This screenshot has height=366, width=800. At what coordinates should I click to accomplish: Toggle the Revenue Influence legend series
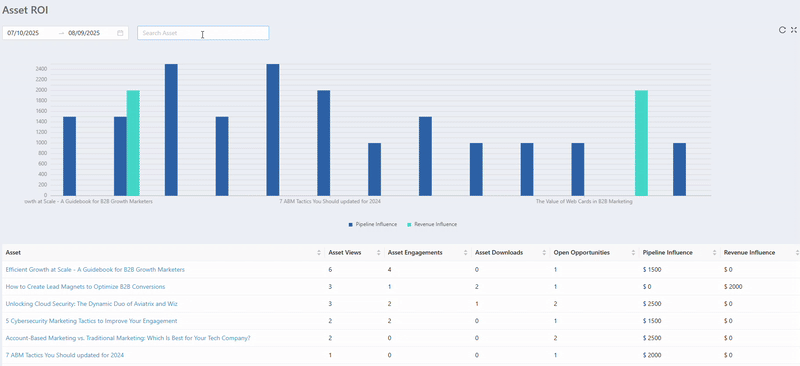coord(432,224)
